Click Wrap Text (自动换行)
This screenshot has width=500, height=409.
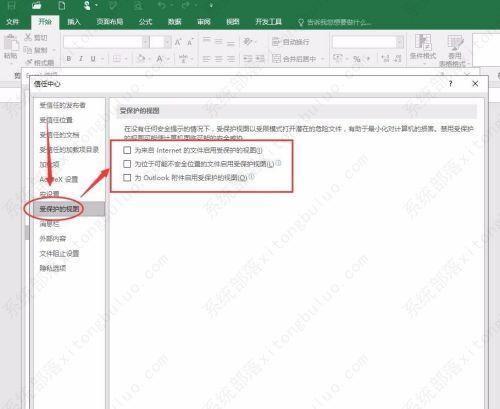click(291, 42)
